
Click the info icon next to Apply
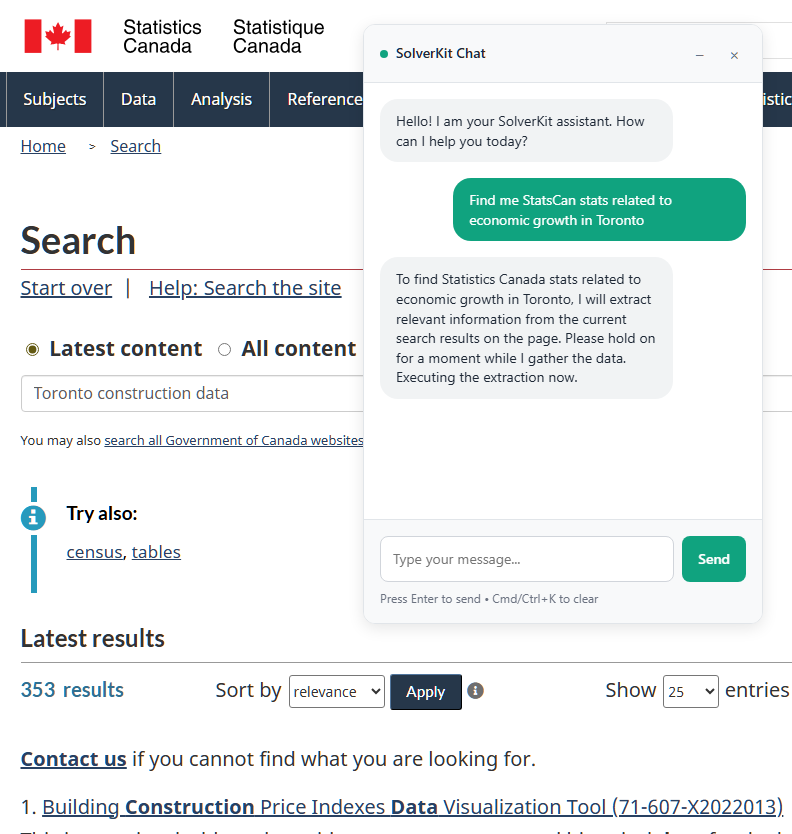pyautogui.click(x=475, y=690)
